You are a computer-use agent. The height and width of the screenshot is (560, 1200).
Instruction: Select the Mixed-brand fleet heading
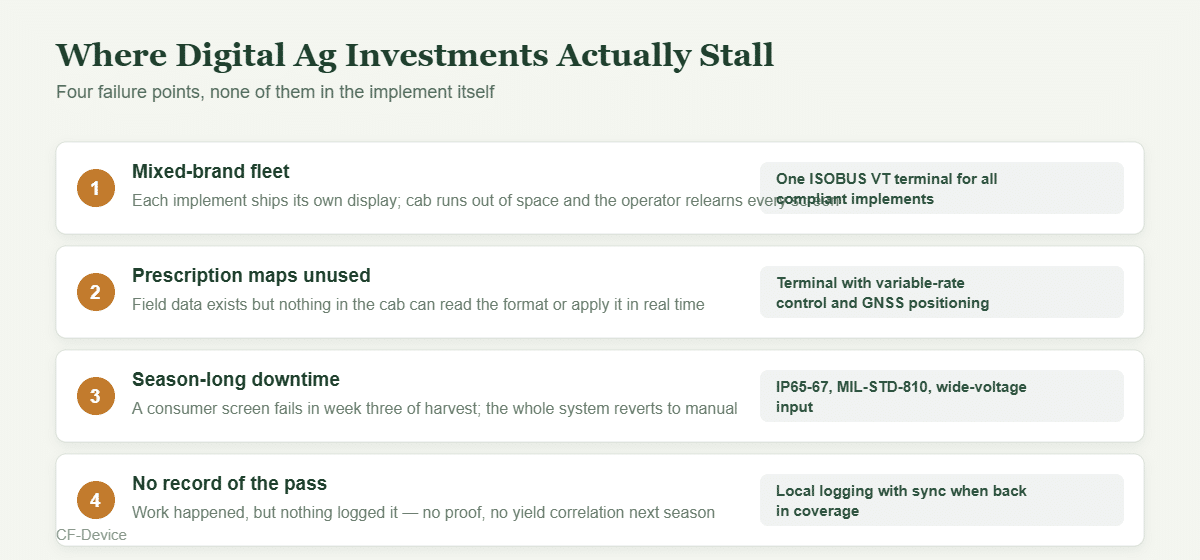(x=211, y=172)
